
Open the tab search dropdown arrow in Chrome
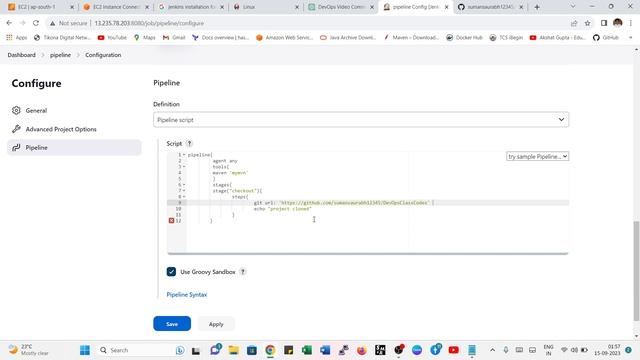click(573, 7)
